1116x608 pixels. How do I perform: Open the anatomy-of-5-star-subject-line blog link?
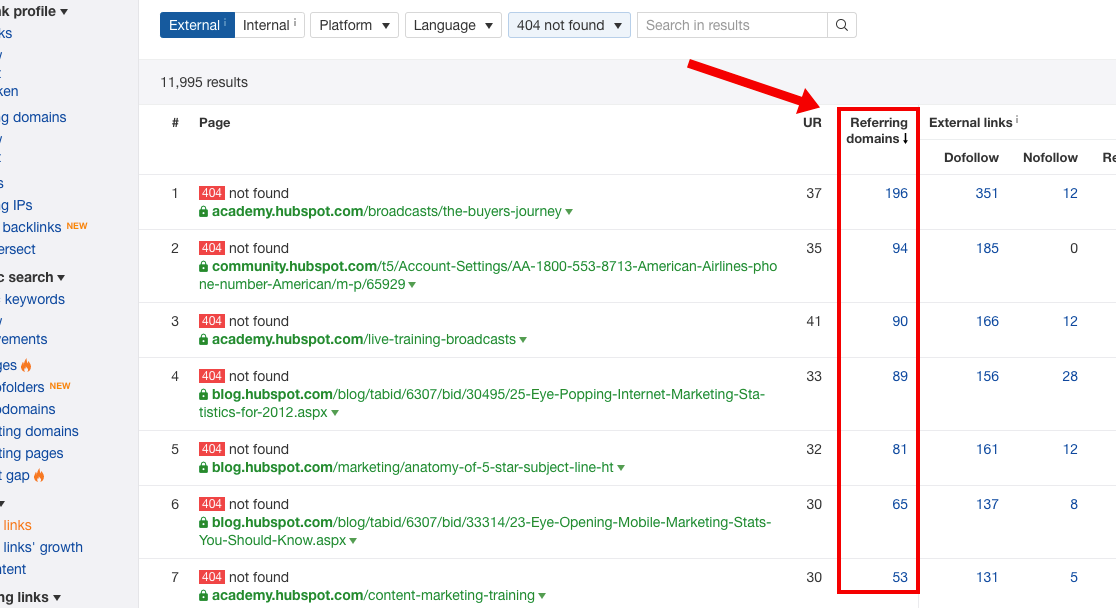pyautogui.click(x=413, y=468)
